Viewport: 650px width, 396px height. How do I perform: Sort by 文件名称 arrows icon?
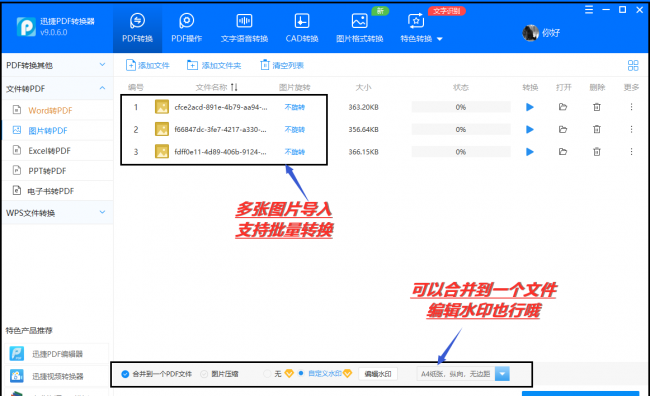(234, 87)
